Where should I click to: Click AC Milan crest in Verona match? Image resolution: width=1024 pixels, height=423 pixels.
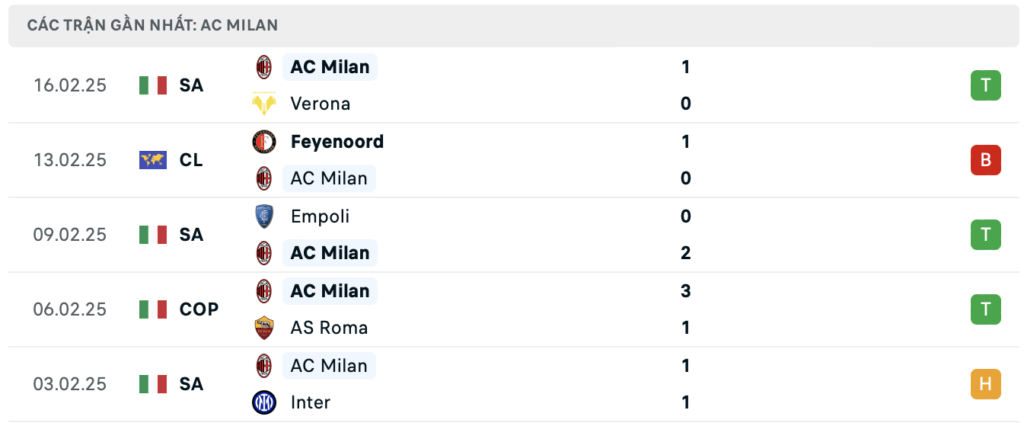coord(264,67)
